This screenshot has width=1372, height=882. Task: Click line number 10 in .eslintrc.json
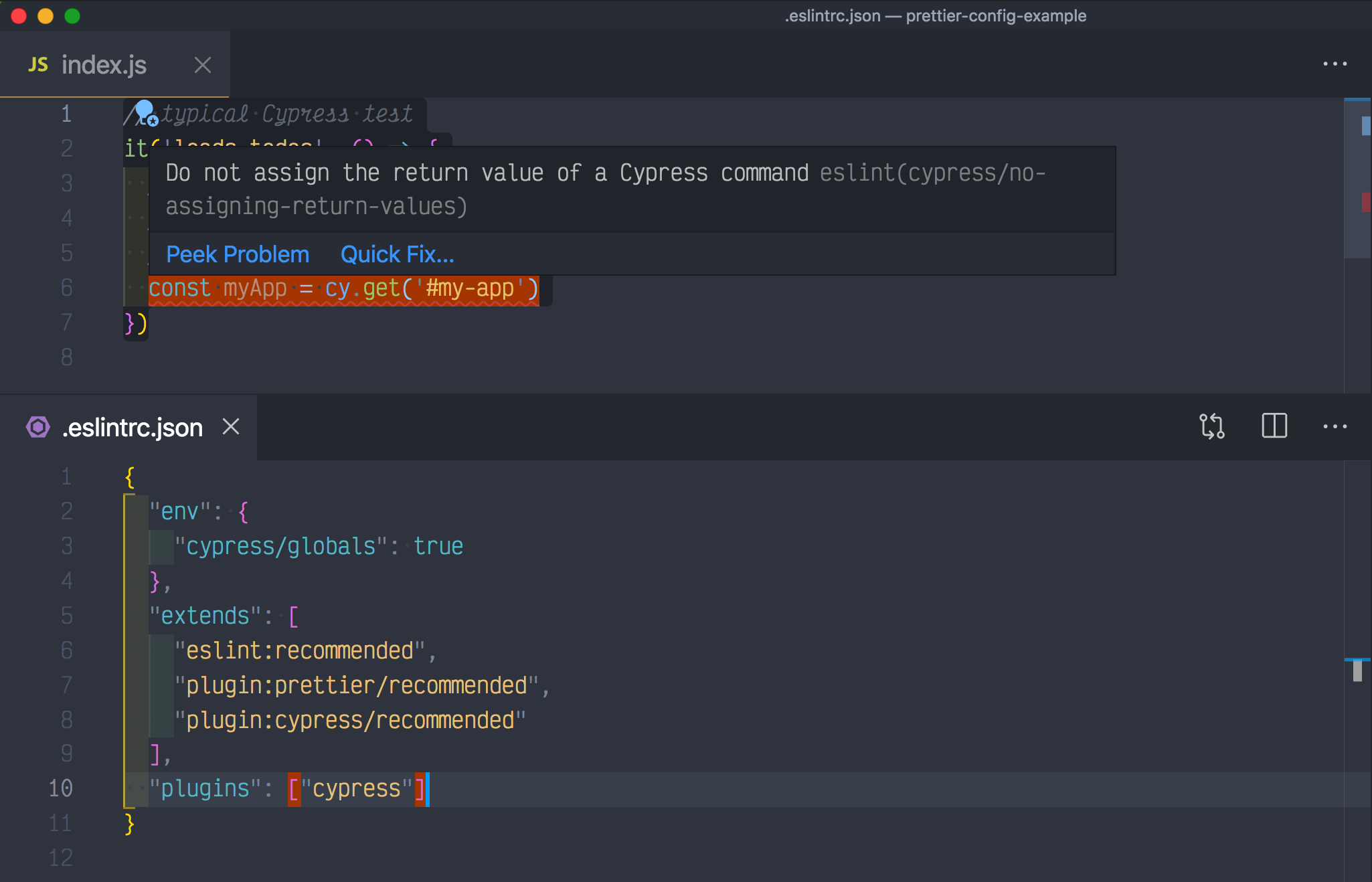tap(60, 788)
